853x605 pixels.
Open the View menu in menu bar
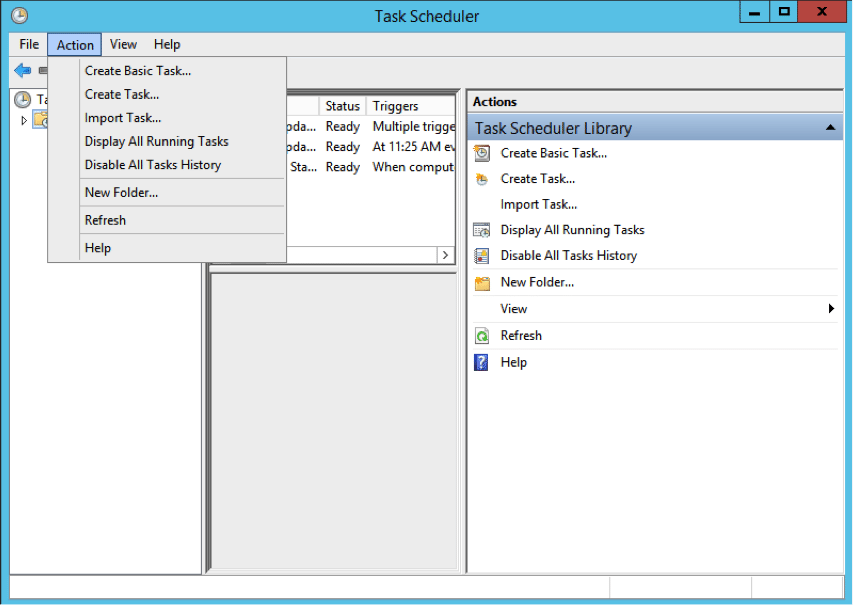(x=123, y=44)
